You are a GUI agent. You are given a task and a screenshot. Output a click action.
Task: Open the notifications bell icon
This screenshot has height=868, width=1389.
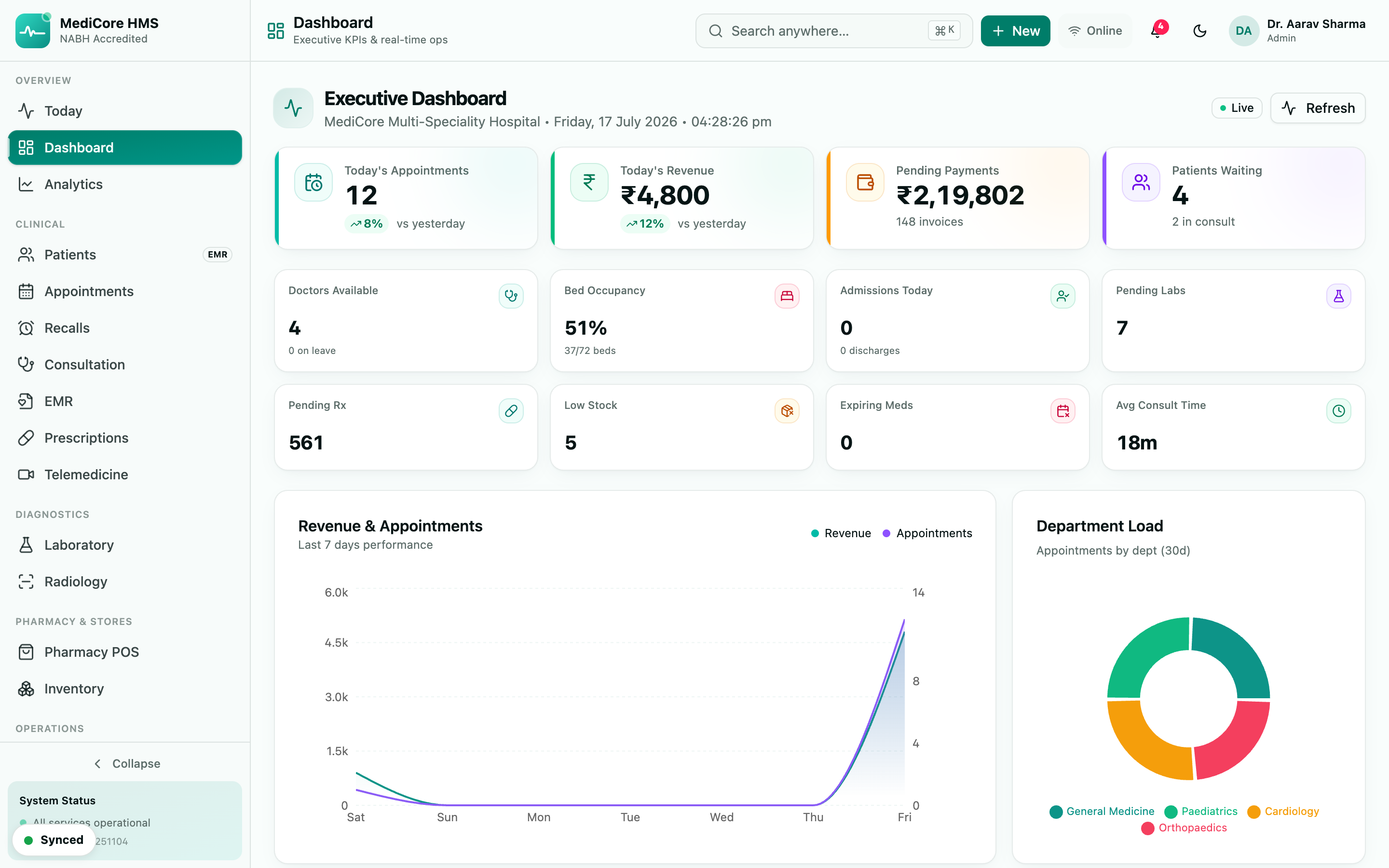coord(1156,31)
